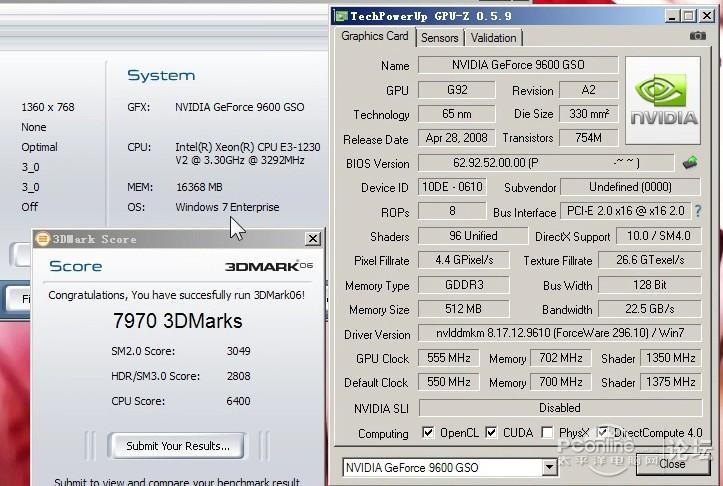Click the Name field NVIDIA GeForce 9600 GSO

pyautogui.click(x=518, y=65)
